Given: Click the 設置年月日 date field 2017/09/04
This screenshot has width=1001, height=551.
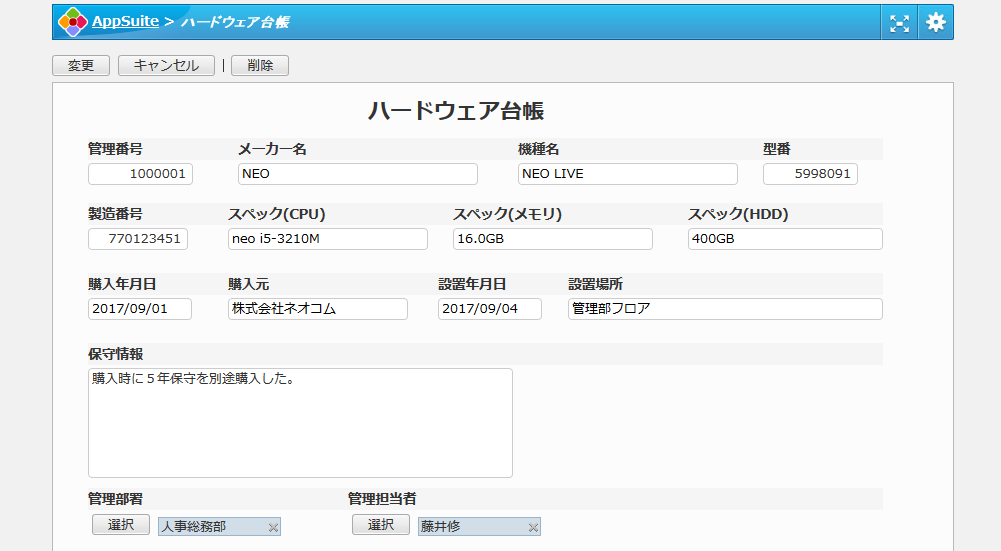Looking at the screenshot, I should 490,309.
